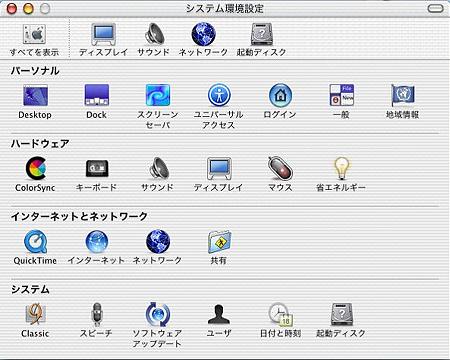Viewport: 450px width, 360px height.
Task: Open ディスプレイ monitor in Hardware section
Action: point(219,168)
